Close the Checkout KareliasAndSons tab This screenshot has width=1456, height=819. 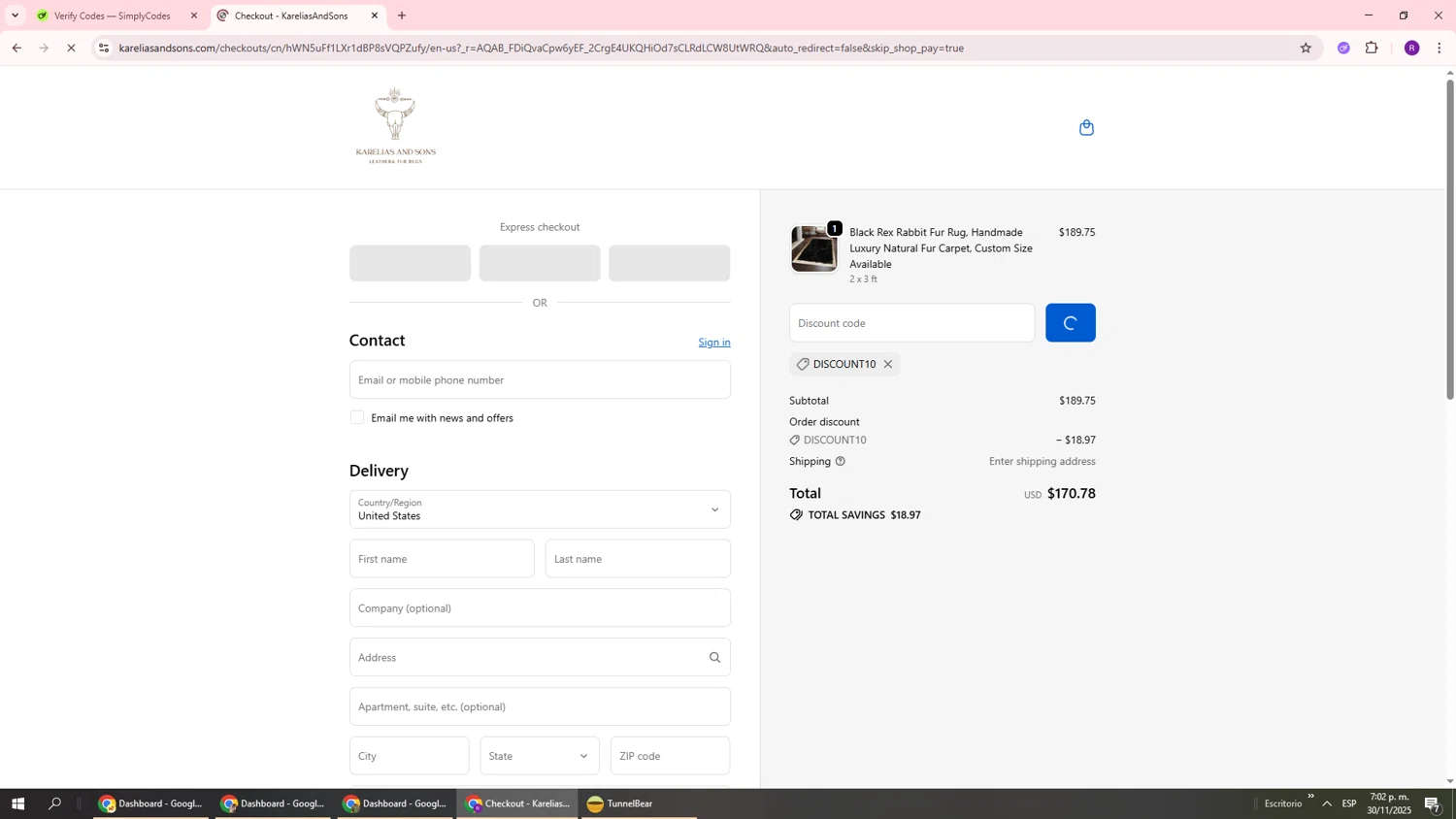[375, 16]
